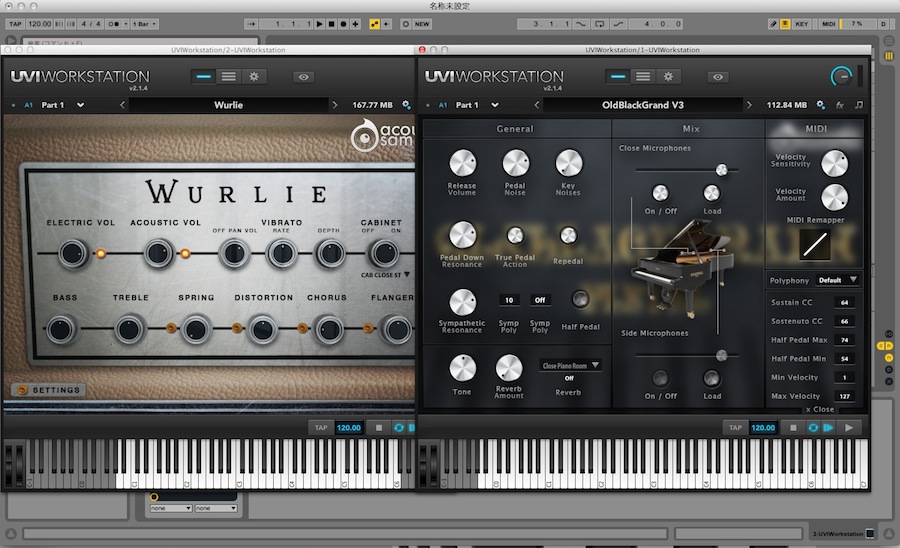Open CAB CLOSE ST cabinet dropdown
This screenshot has width=900, height=548.
385,275
